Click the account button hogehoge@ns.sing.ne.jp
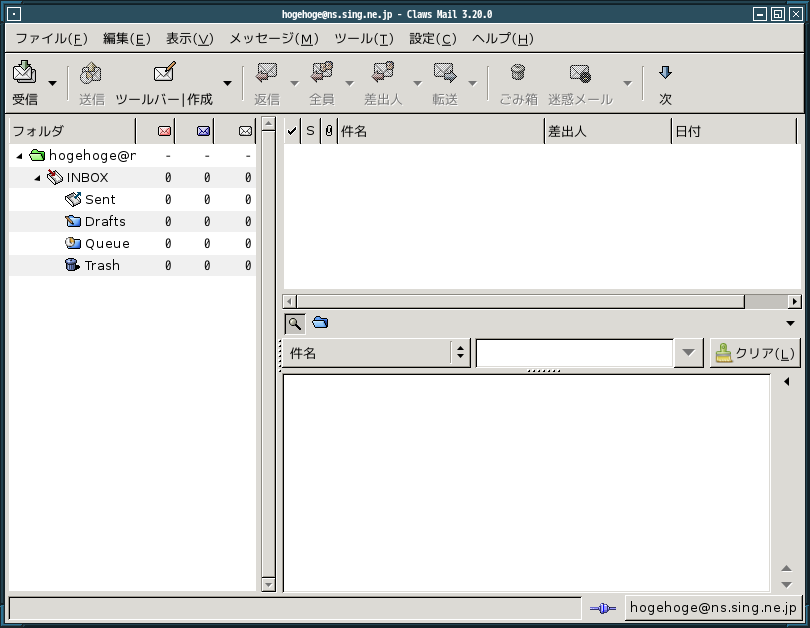 point(713,608)
